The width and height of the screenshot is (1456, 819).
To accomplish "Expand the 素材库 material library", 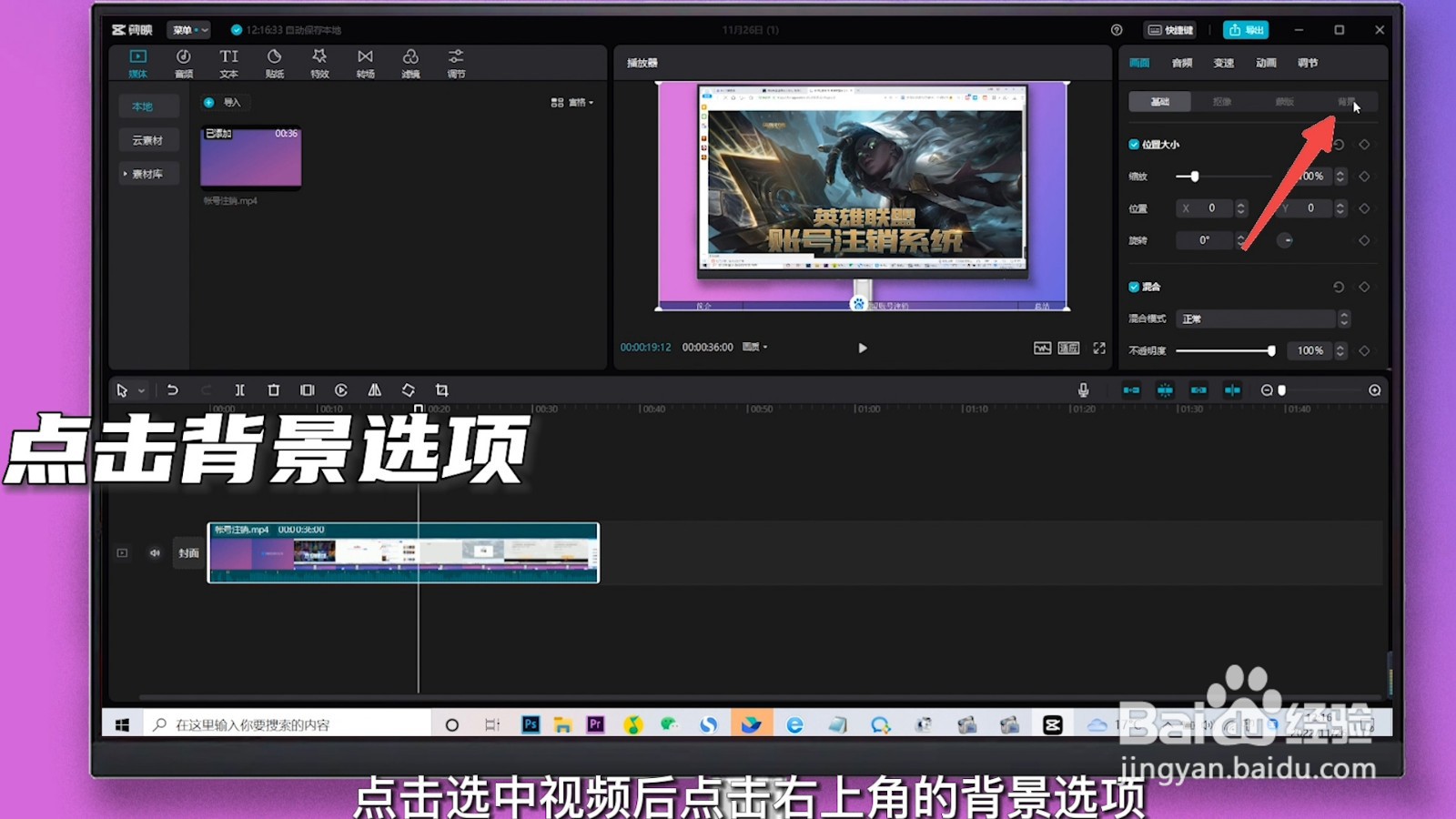I will coord(148,174).
